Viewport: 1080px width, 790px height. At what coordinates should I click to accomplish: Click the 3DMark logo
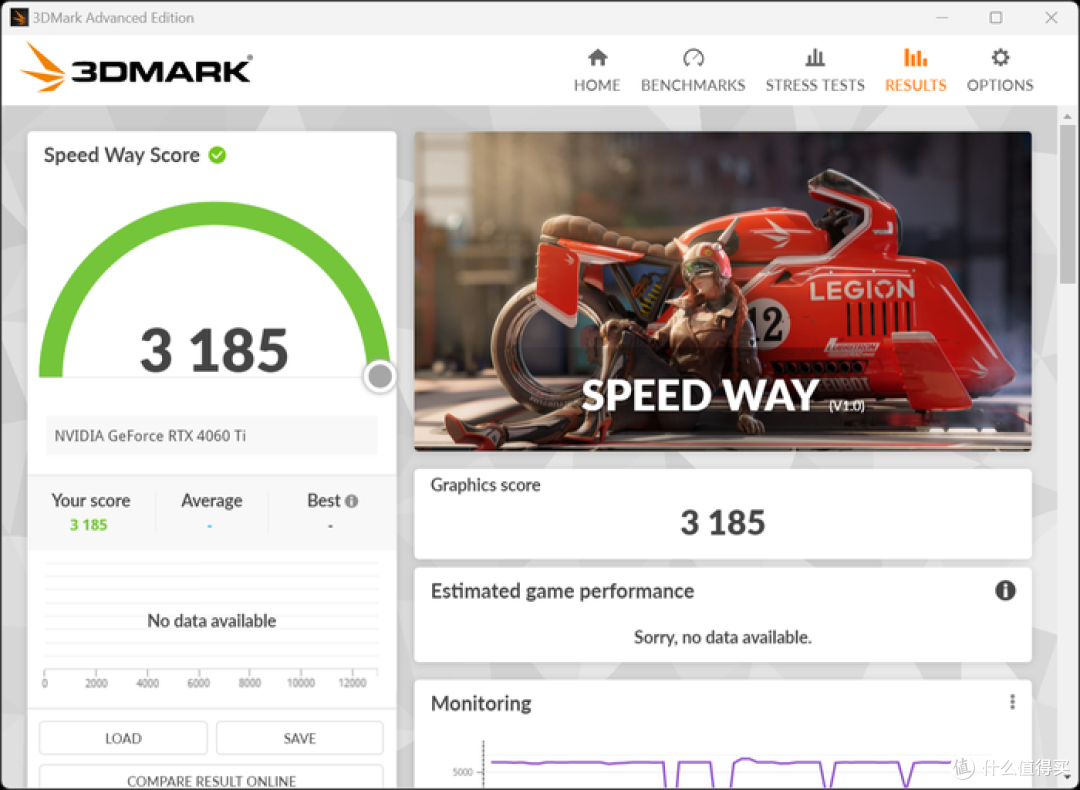136,67
